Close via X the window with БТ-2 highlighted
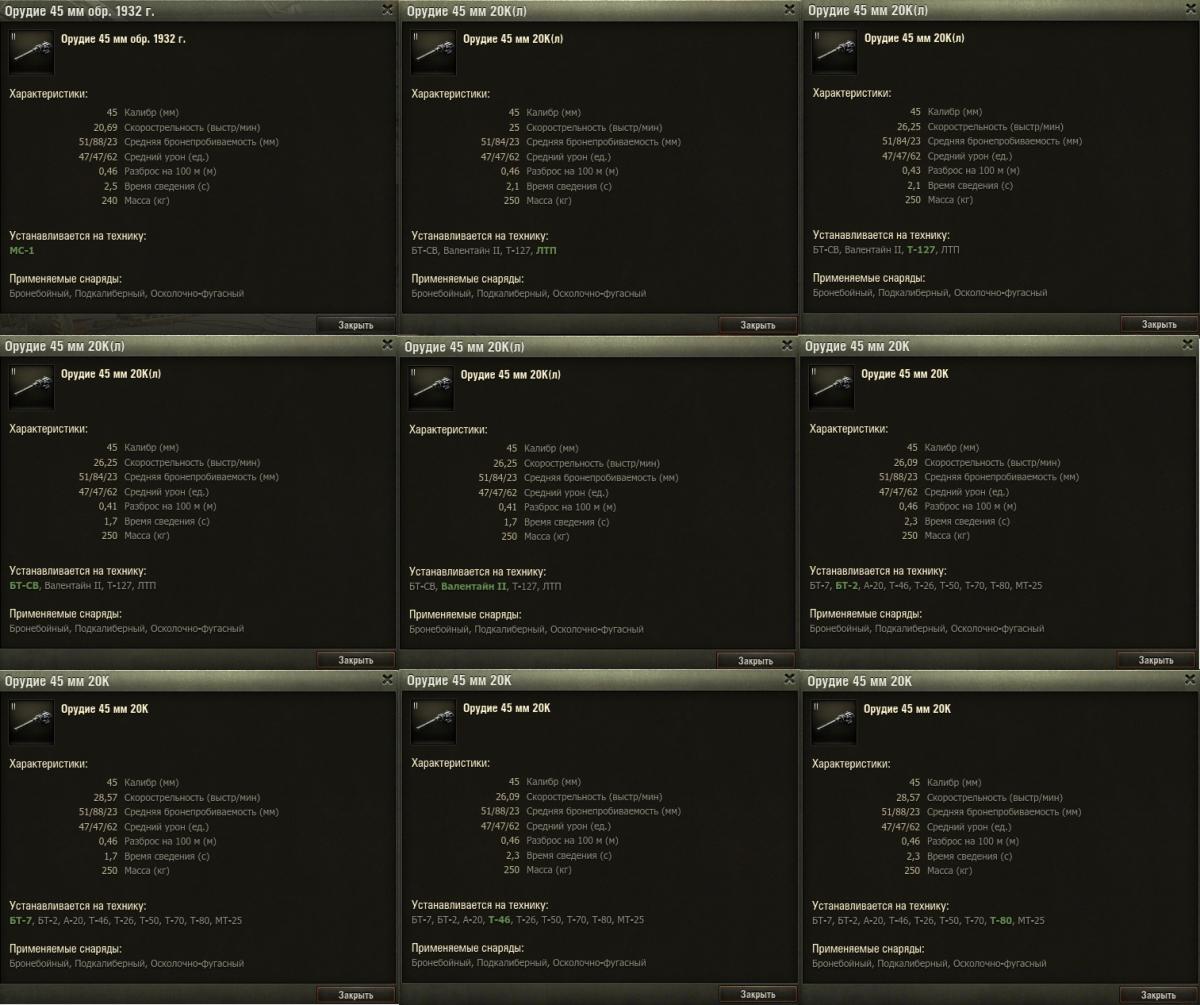The height and width of the screenshot is (1005, 1200). 1187,344
